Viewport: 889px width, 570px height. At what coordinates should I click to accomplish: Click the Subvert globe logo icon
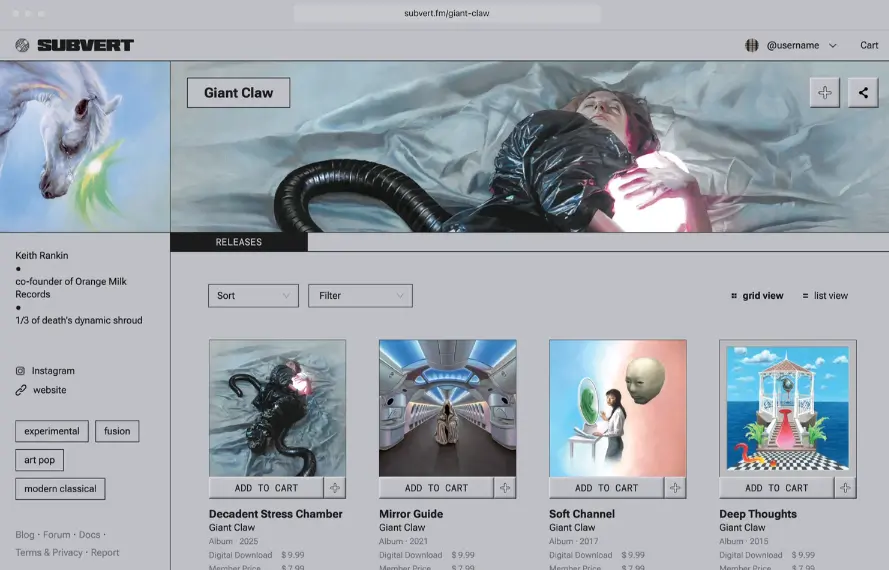(x=22, y=45)
